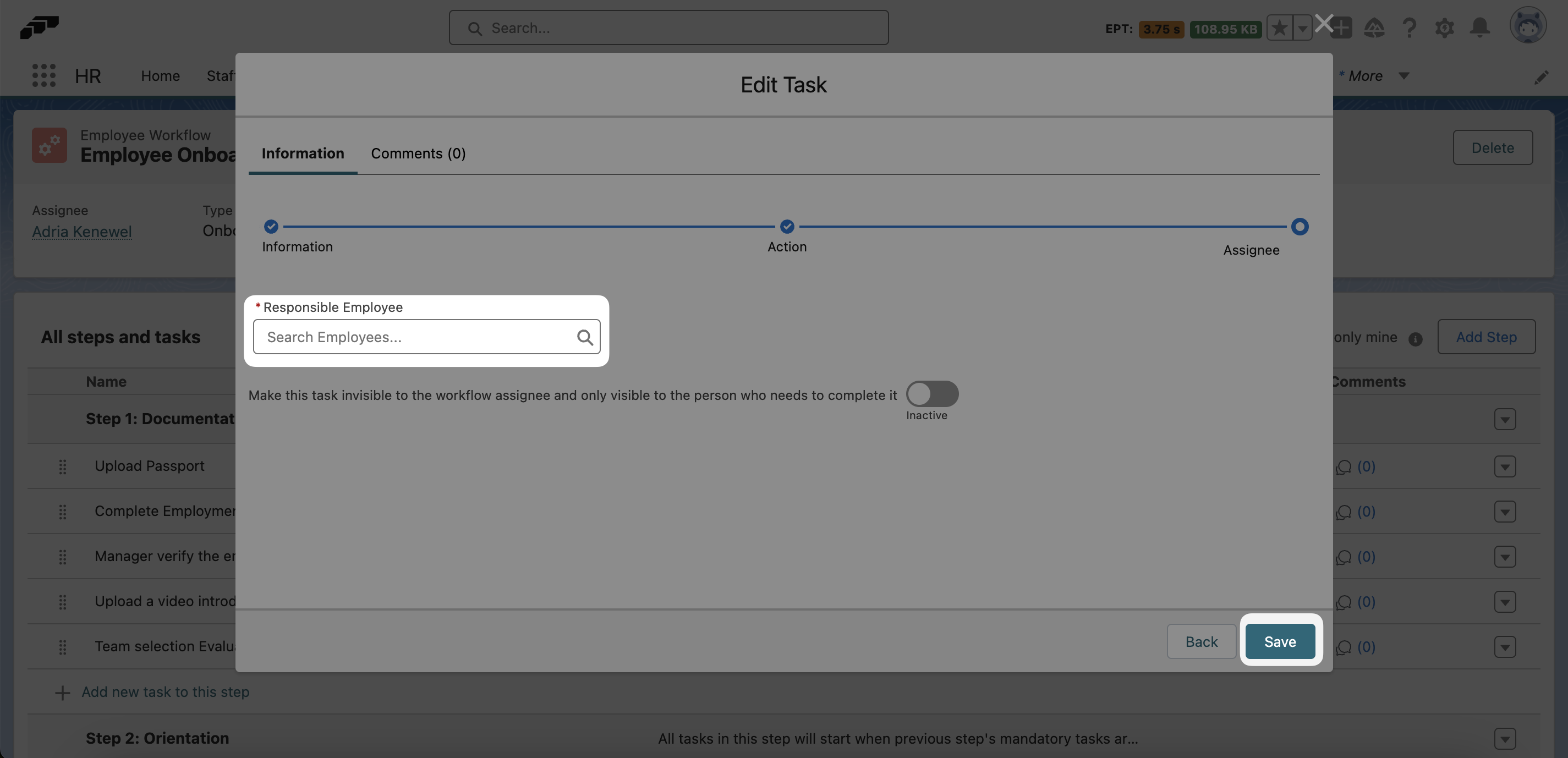Save the edited task
This screenshot has height=758, width=1568.
(1280, 641)
